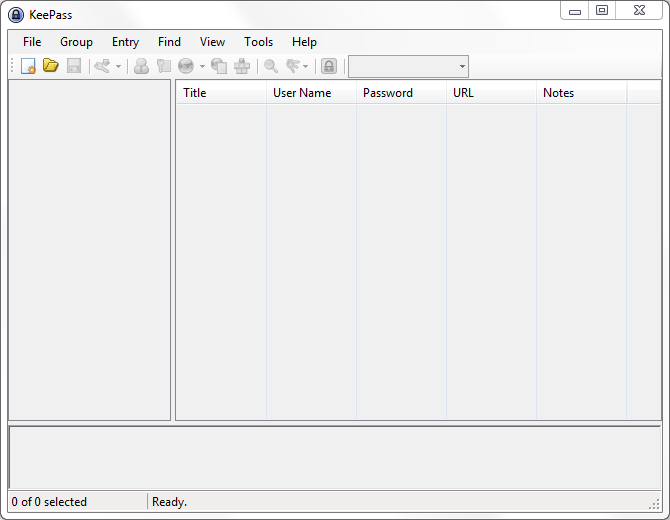This screenshot has height=520, width=670.
Task: Click the Save floppy disk icon
Action: point(74,66)
